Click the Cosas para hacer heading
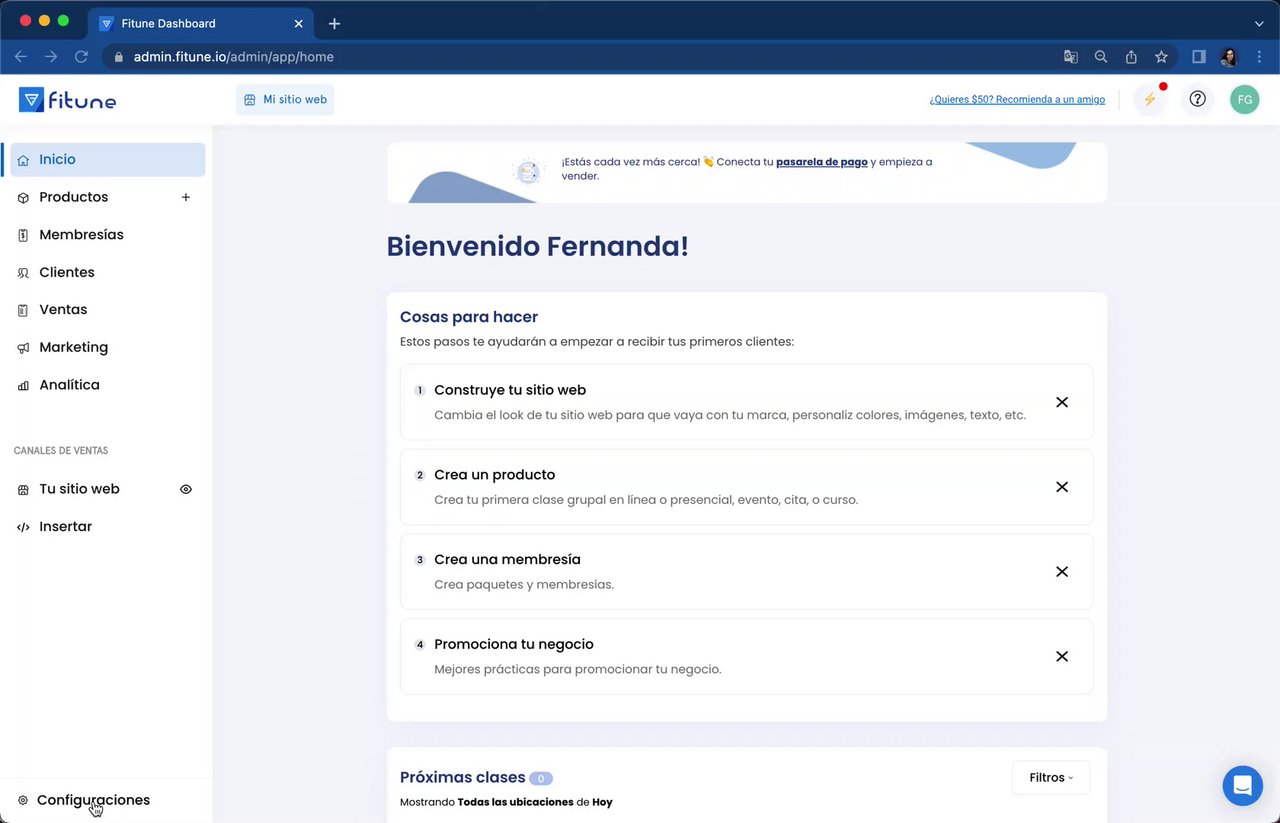The image size is (1280, 823). point(469,317)
